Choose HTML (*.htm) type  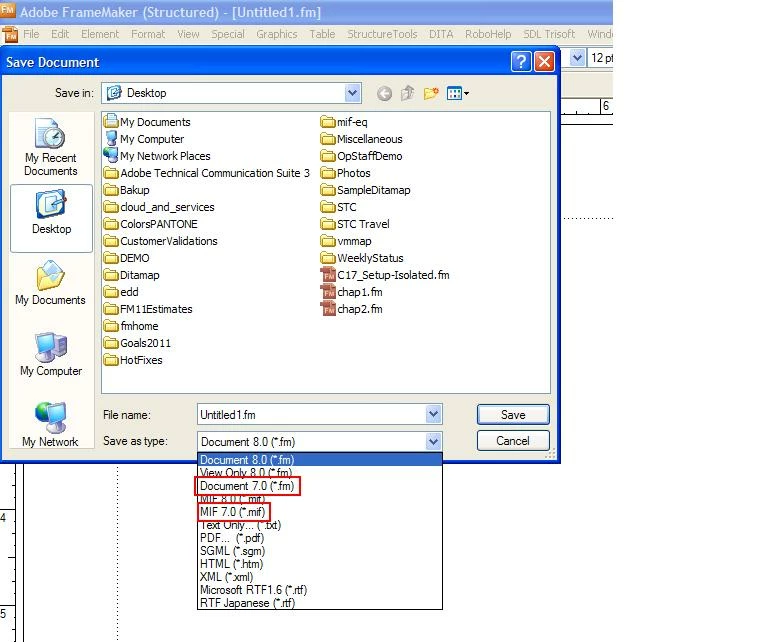coord(320,564)
